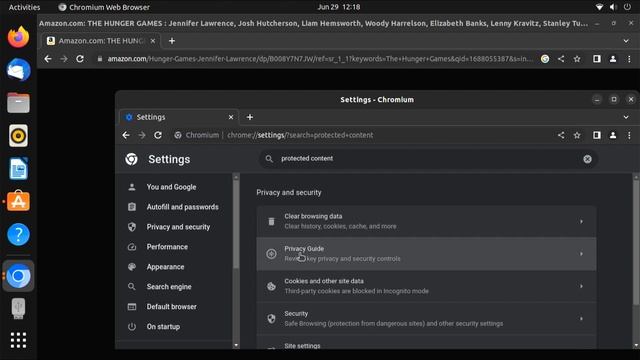The height and width of the screenshot is (360, 640).
Task: Open Chromium menu in Amazon window
Action: click(629, 59)
